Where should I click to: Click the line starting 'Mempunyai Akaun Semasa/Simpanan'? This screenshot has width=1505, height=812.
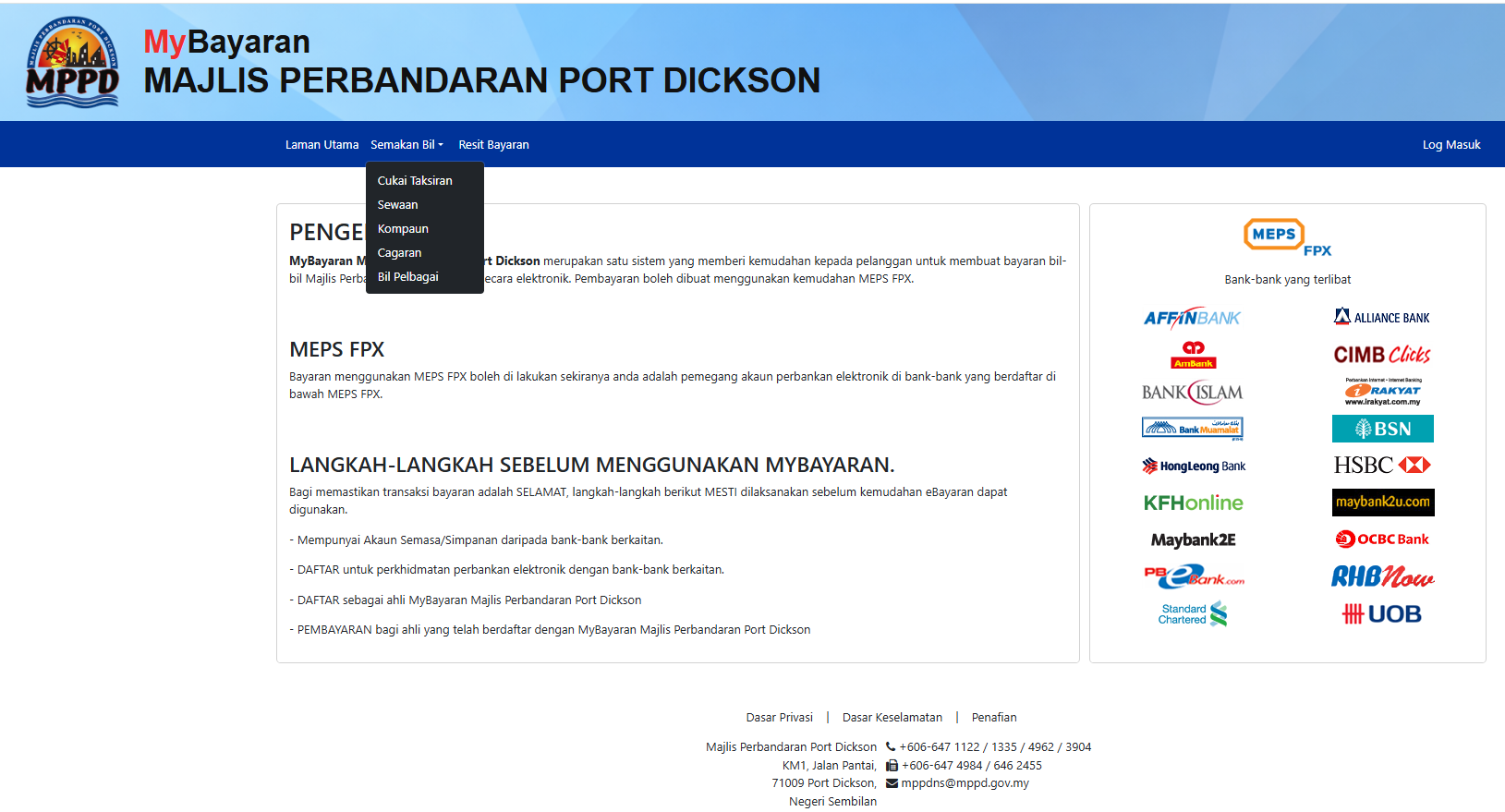[x=476, y=540]
